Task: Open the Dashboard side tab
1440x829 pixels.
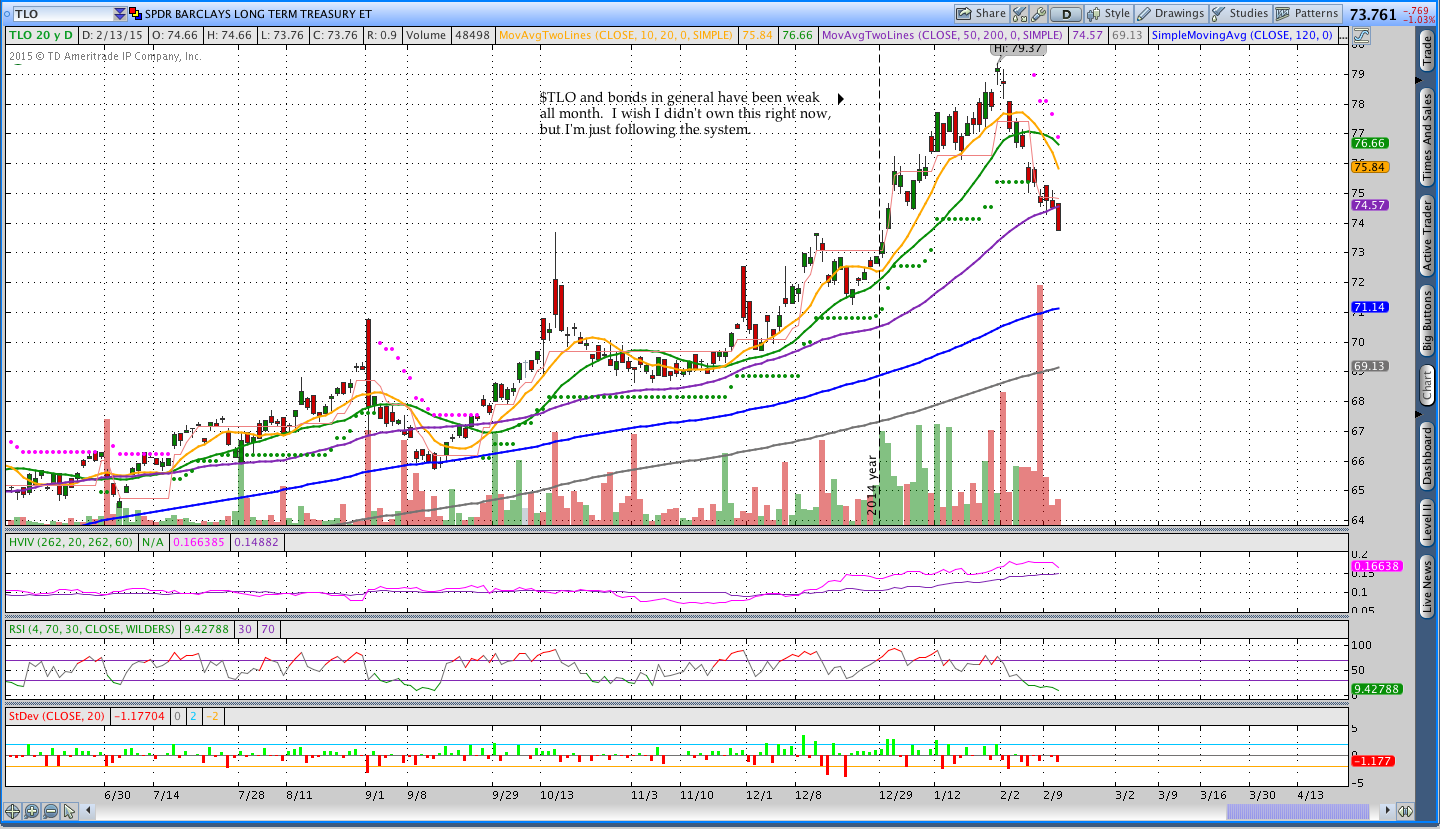Action: (x=1428, y=456)
